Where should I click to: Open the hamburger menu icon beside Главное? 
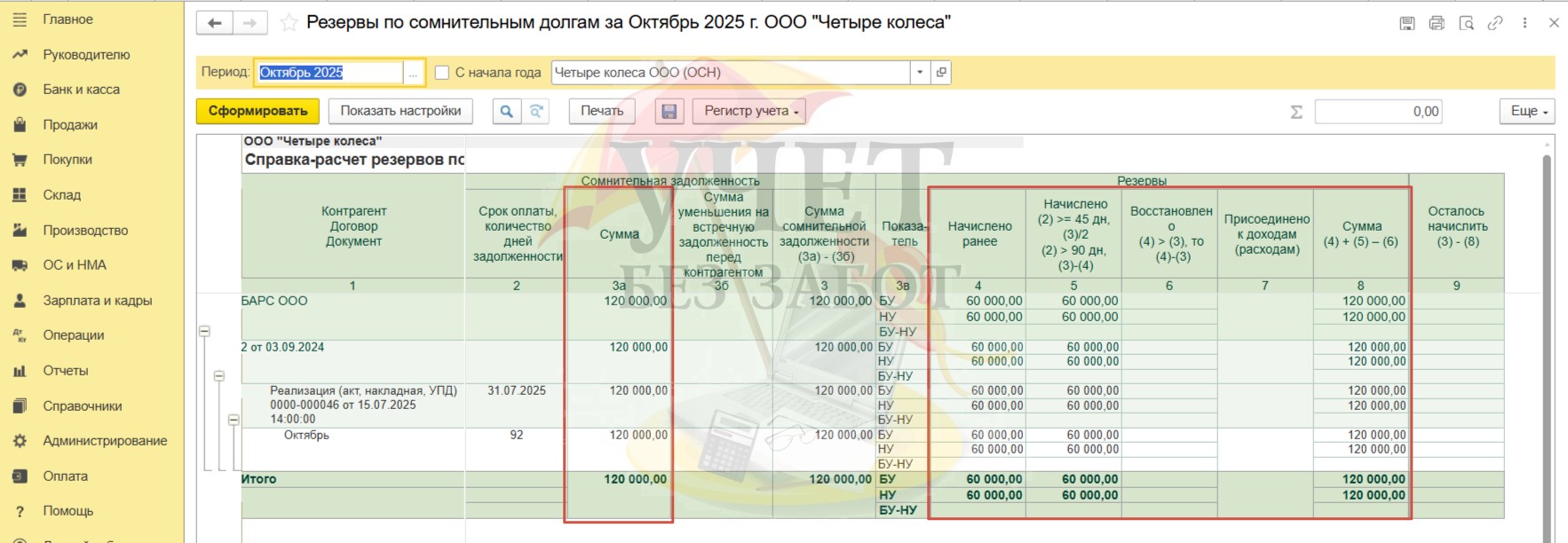pos(20,20)
